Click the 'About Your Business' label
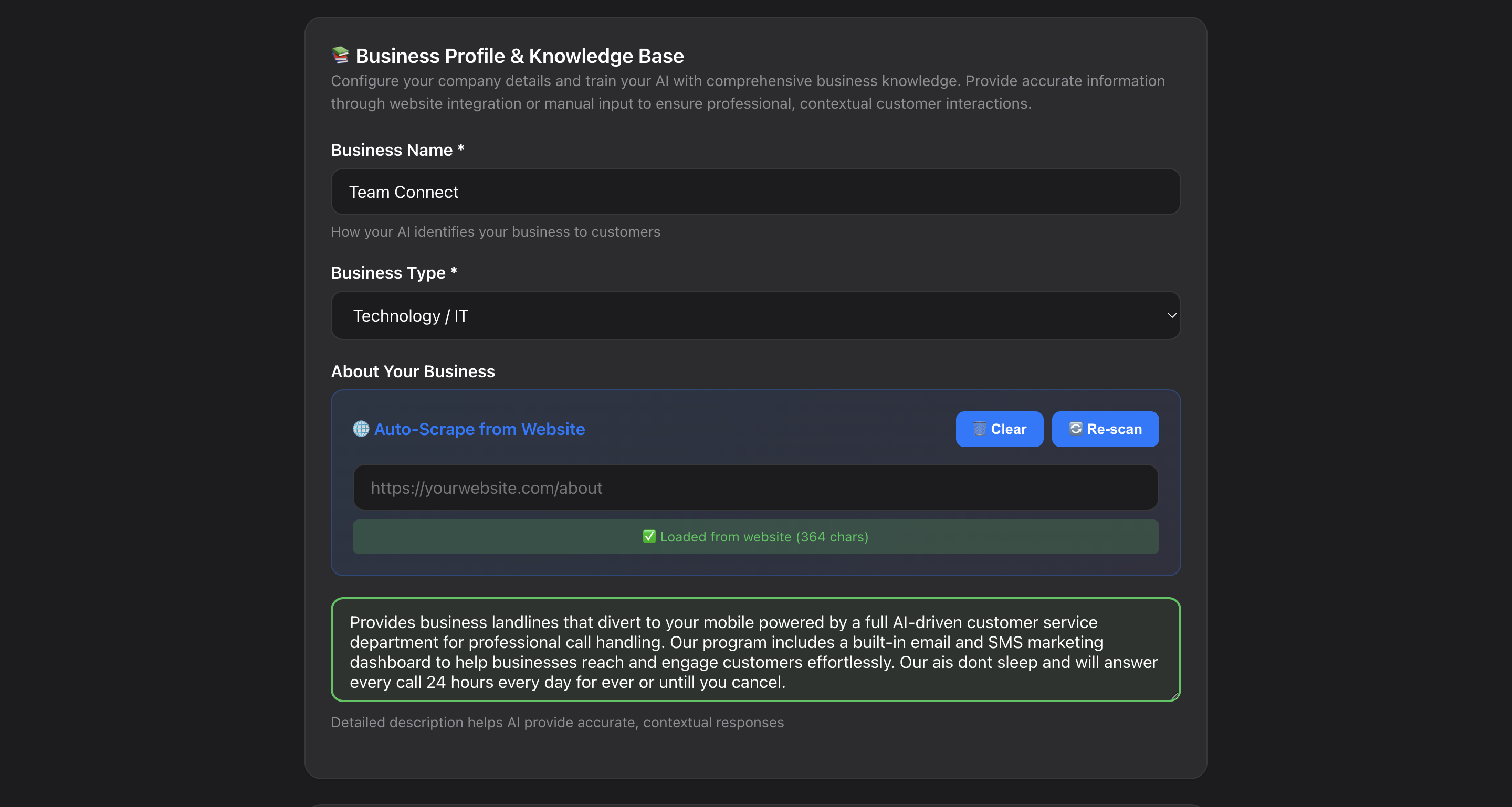 [x=413, y=371]
